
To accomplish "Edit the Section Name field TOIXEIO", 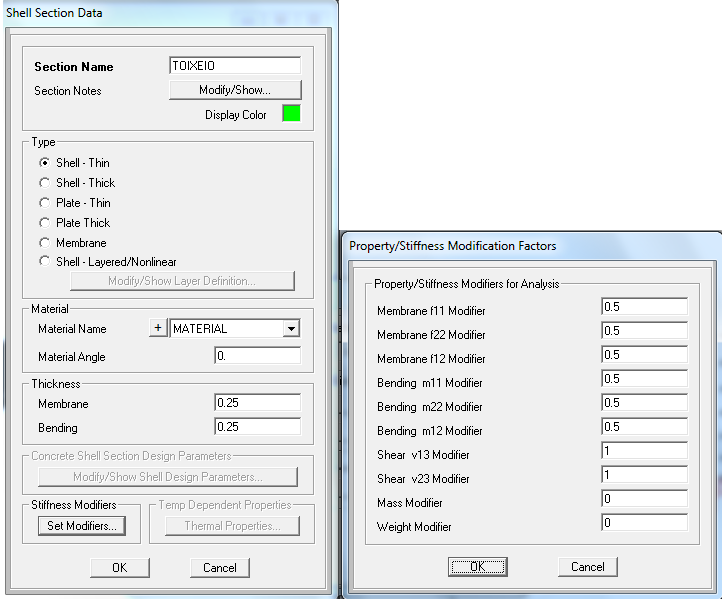I will (x=235, y=66).
